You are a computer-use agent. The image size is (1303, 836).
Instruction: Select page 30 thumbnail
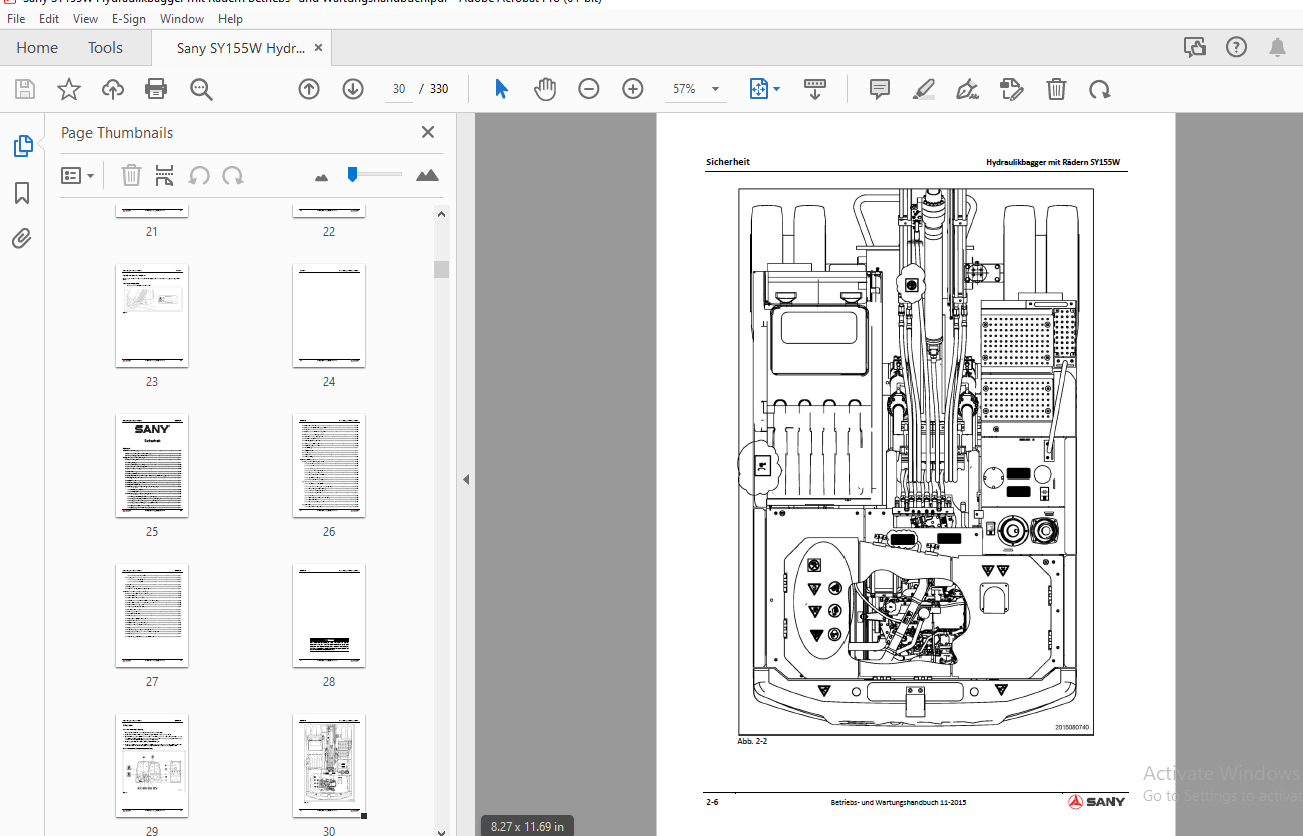pos(329,765)
